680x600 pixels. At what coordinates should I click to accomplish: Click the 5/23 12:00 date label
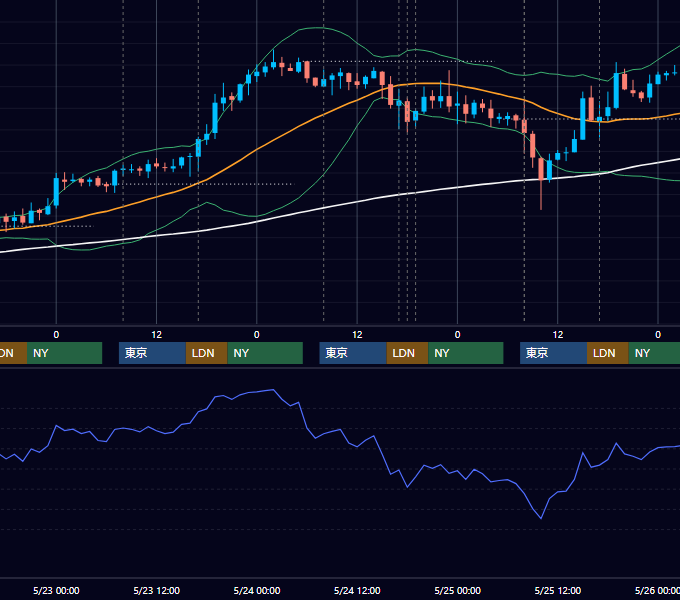(x=157, y=590)
